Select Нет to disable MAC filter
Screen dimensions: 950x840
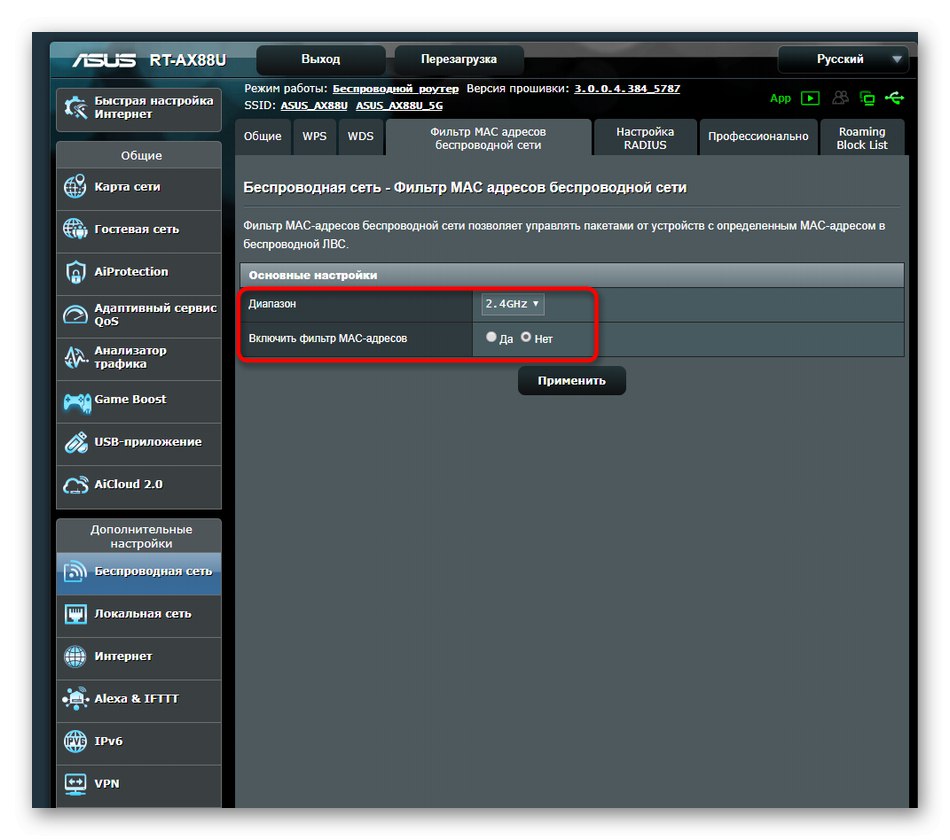pos(526,337)
